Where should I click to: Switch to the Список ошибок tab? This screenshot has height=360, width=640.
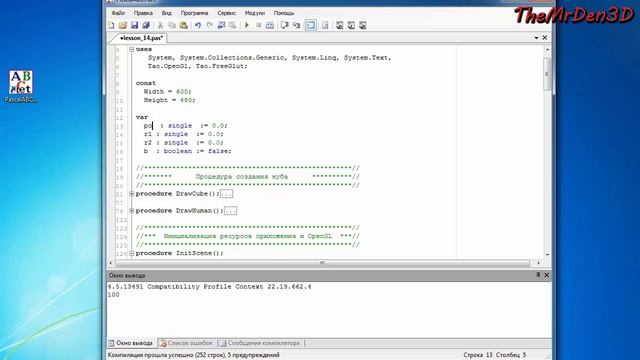pyautogui.click(x=186, y=343)
